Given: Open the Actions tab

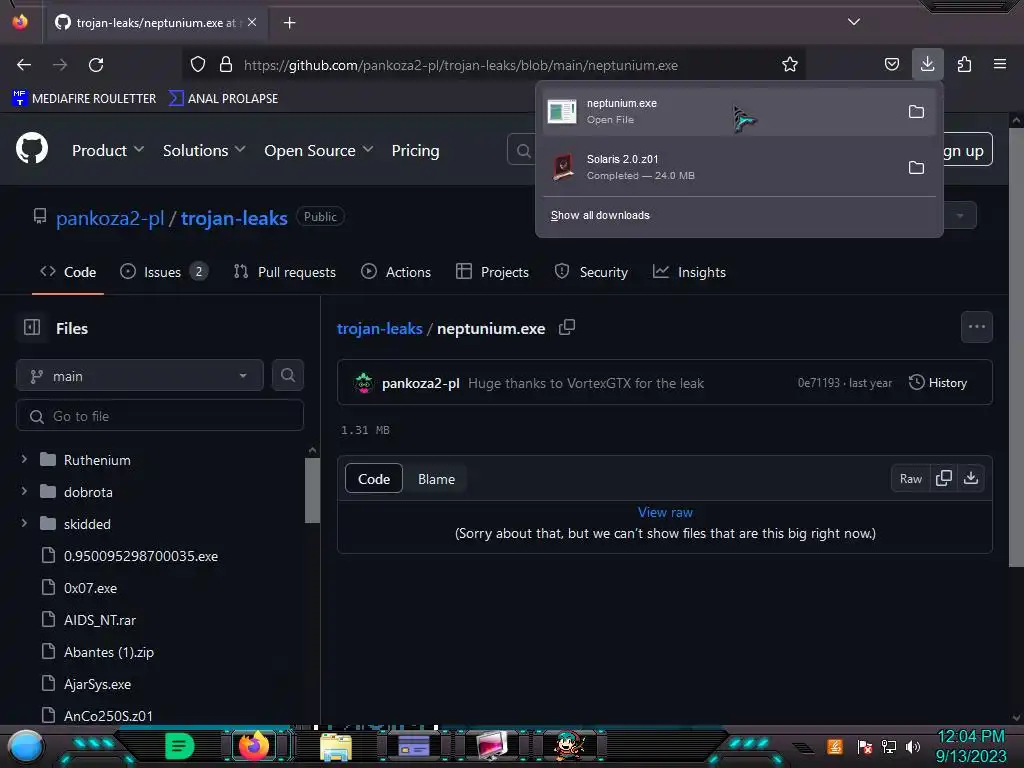Looking at the screenshot, I should (396, 272).
